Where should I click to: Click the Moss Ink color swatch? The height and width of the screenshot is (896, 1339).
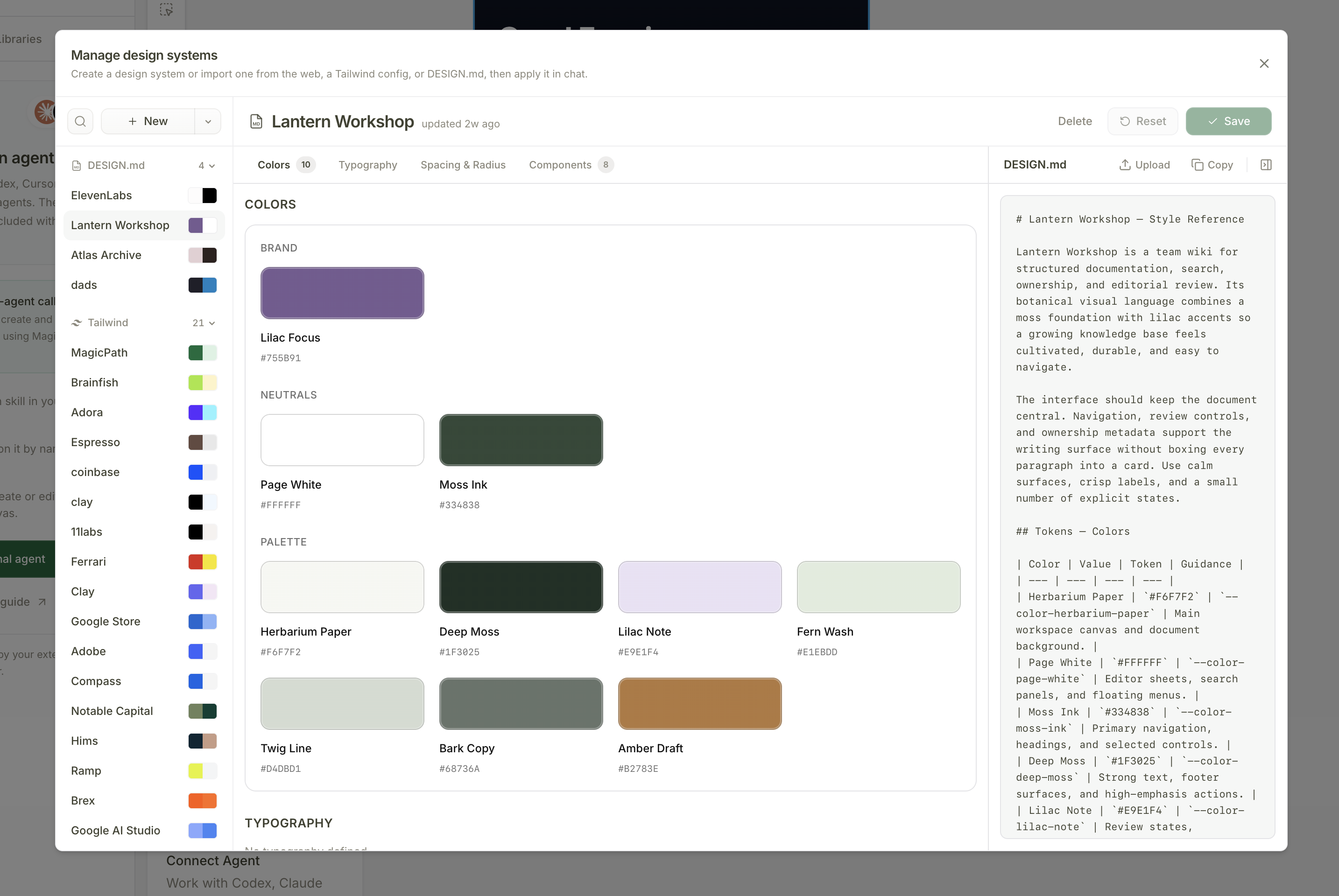pyautogui.click(x=521, y=440)
